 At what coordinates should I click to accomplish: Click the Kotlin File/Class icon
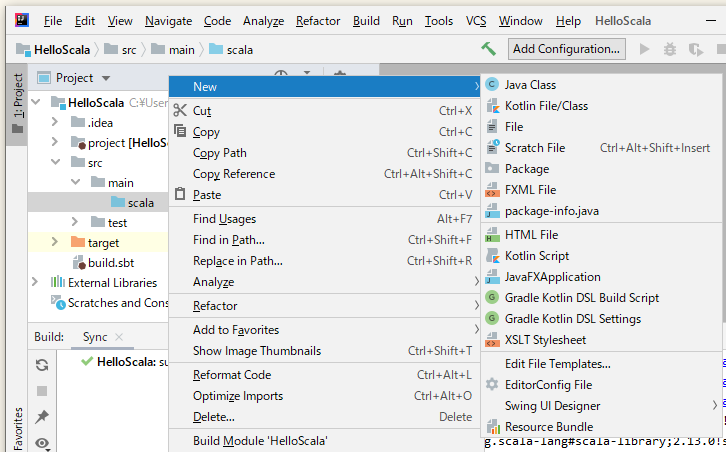point(492,106)
